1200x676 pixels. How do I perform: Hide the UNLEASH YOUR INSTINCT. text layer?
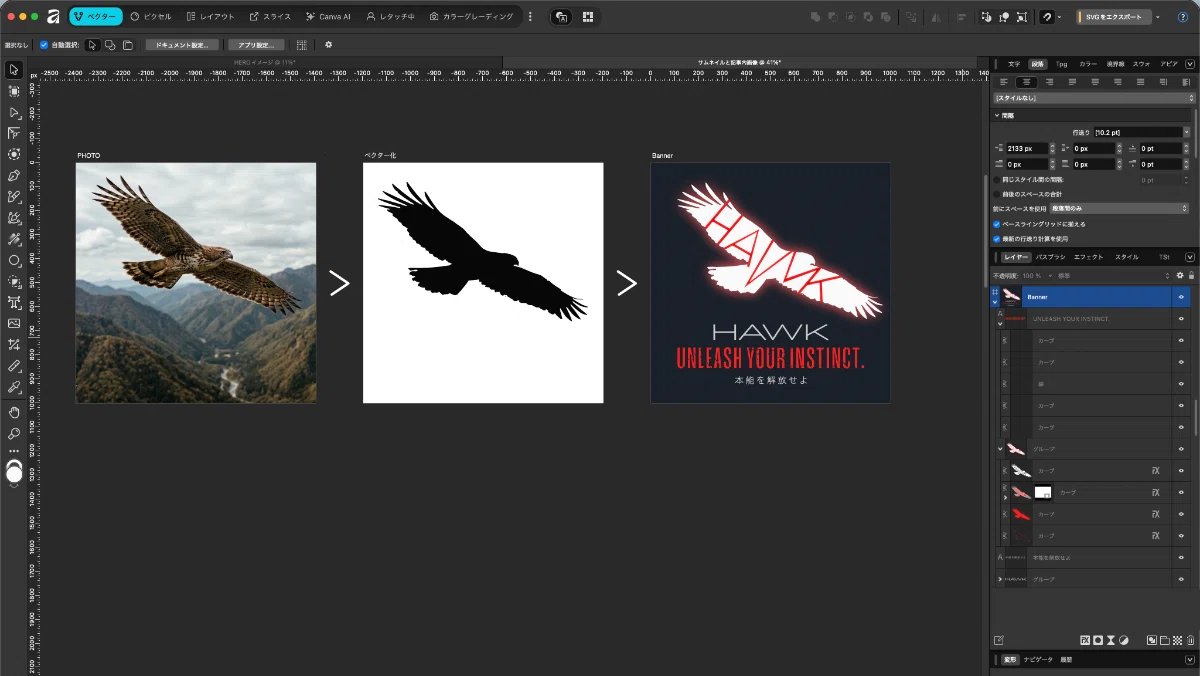click(1181, 319)
